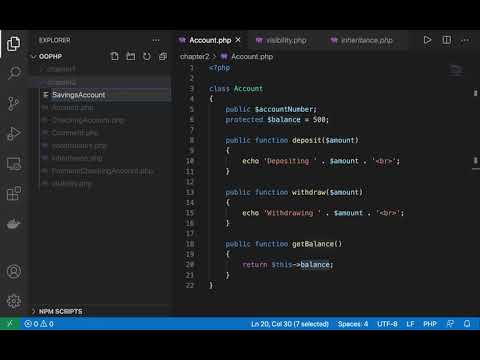Click the New File icon in OOPHP header
Viewport: 480px width, 360px height.
tap(114, 56)
